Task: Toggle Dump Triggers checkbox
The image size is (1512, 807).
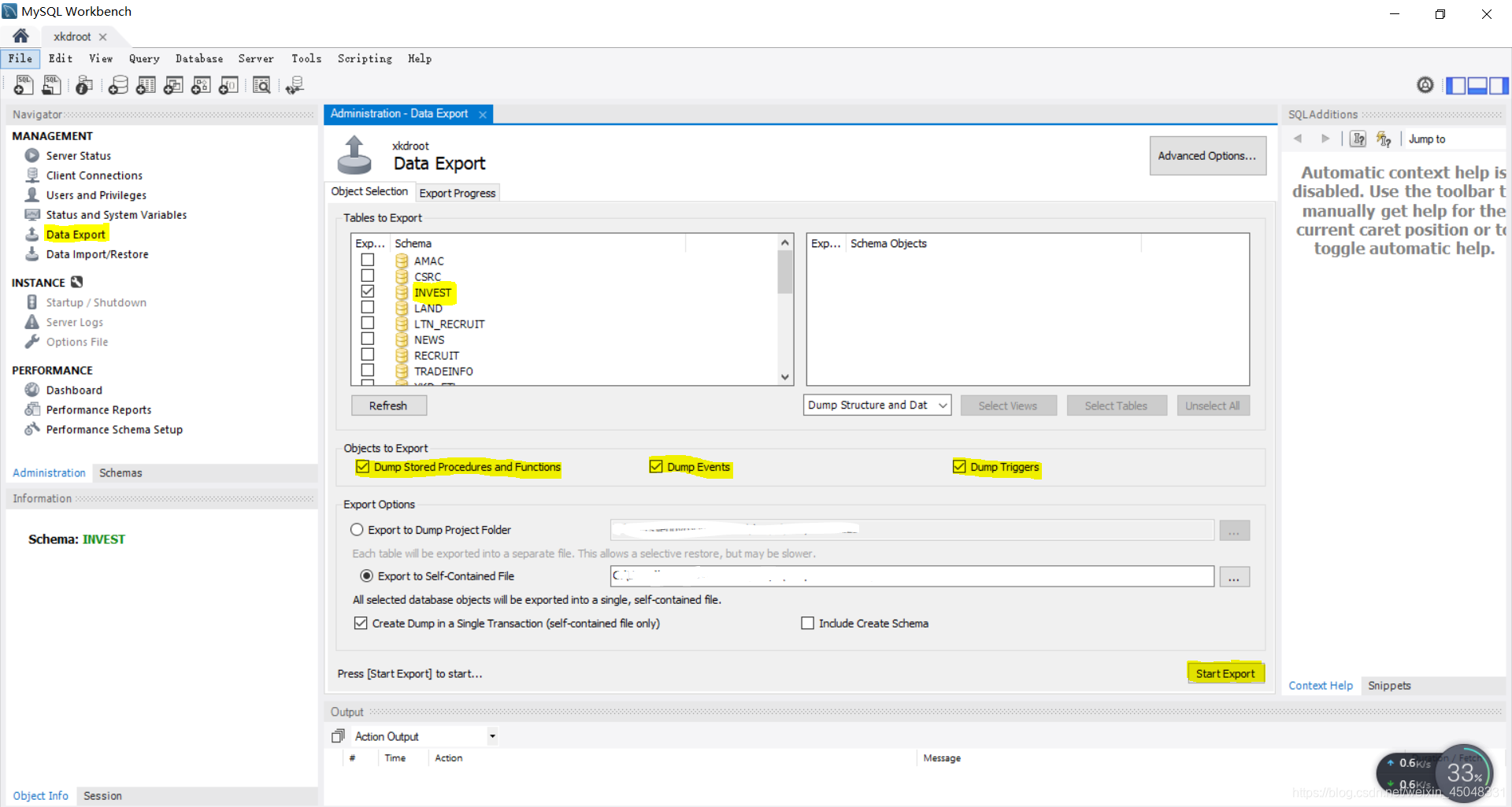Action: point(959,467)
